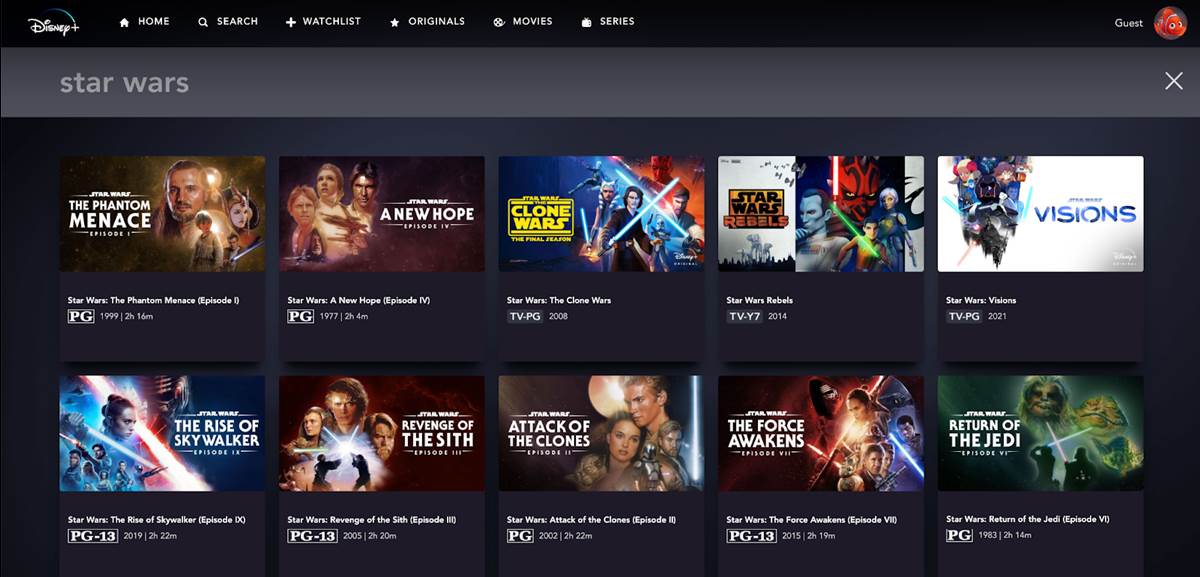Select the A New Hope poster
The height and width of the screenshot is (577, 1200).
click(381, 214)
